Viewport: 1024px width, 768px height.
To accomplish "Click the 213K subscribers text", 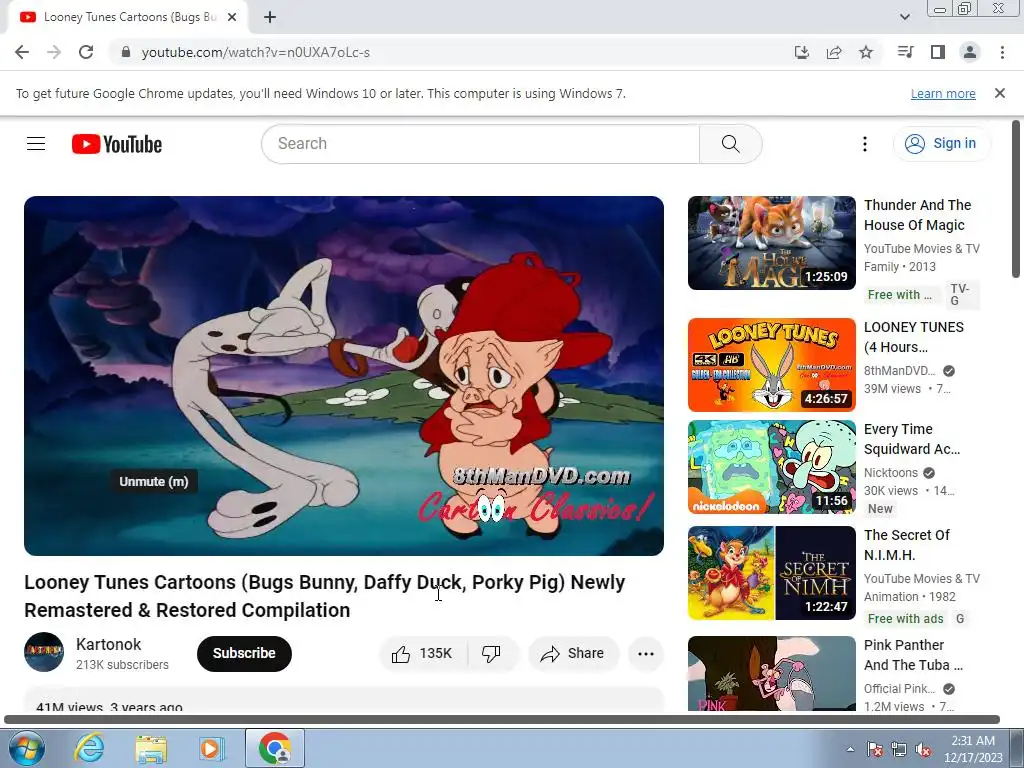I will pos(122,665).
